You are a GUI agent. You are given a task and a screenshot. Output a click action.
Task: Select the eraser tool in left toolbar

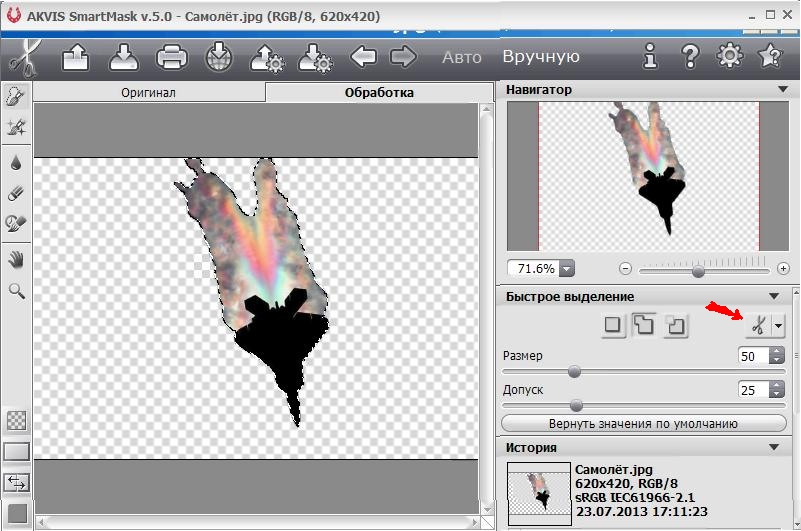pos(16,193)
